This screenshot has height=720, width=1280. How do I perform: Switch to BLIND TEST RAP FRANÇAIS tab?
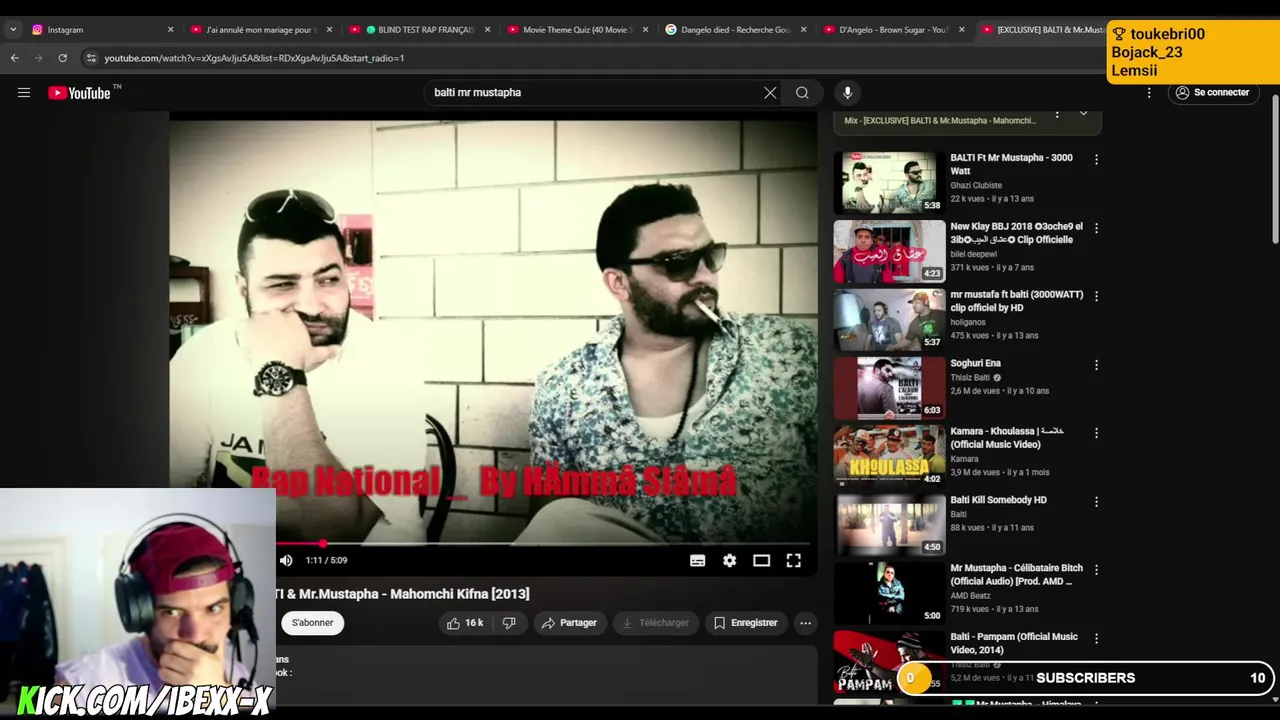click(x=420, y=30)
